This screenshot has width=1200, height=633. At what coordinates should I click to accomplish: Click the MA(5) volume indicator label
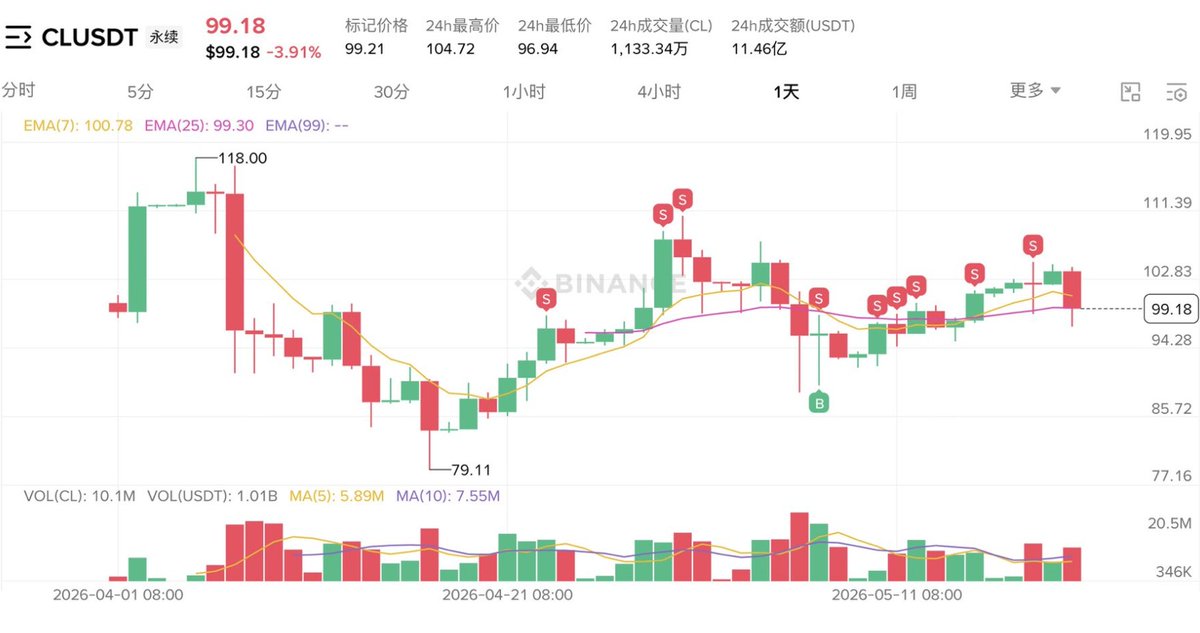click(338, 495)
